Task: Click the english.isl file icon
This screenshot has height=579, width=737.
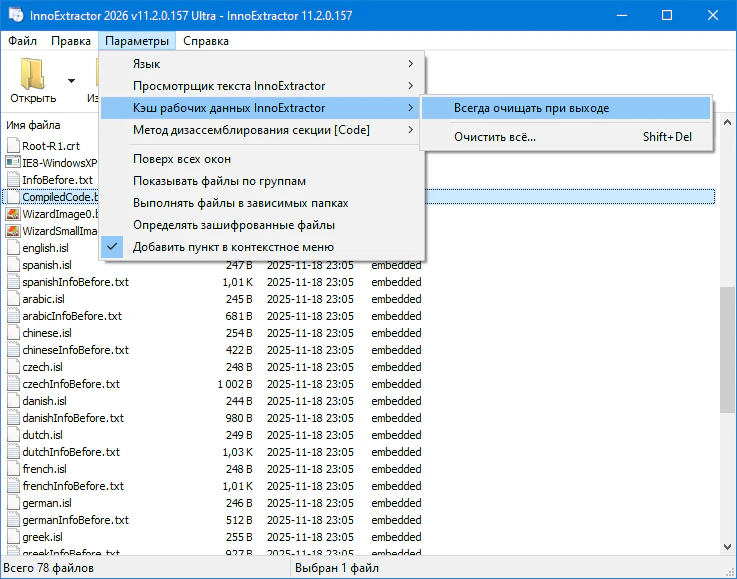Action: pyautogui.click(x=13, y=248)
